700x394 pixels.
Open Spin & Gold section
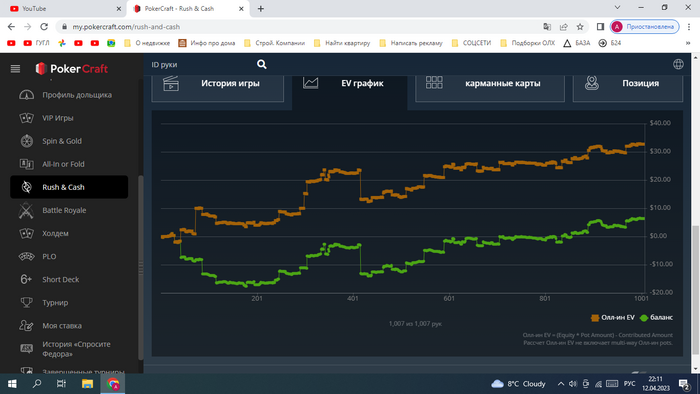69,141
